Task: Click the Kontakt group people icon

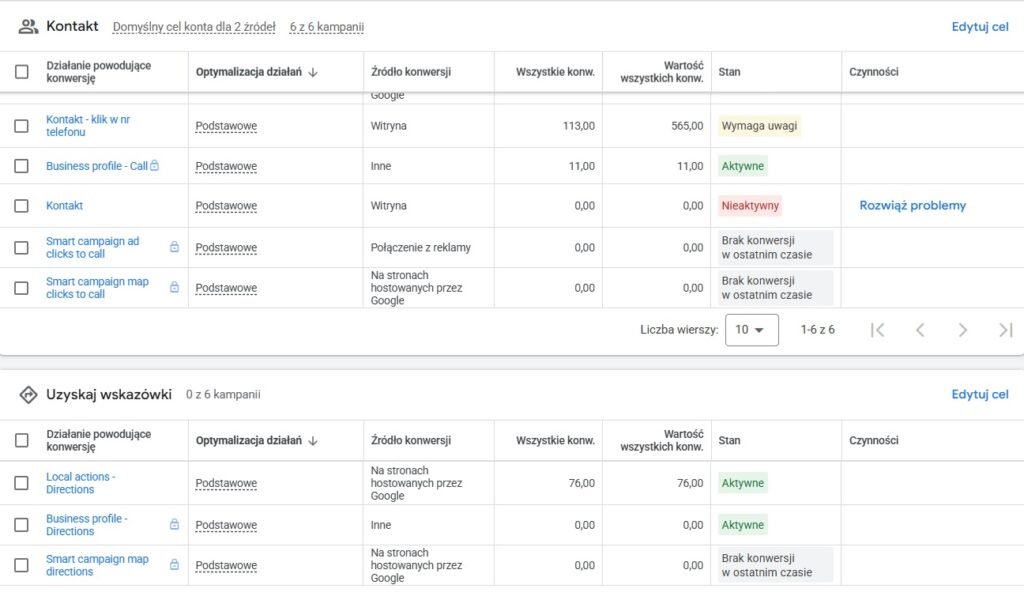Action: pos(28,27)
